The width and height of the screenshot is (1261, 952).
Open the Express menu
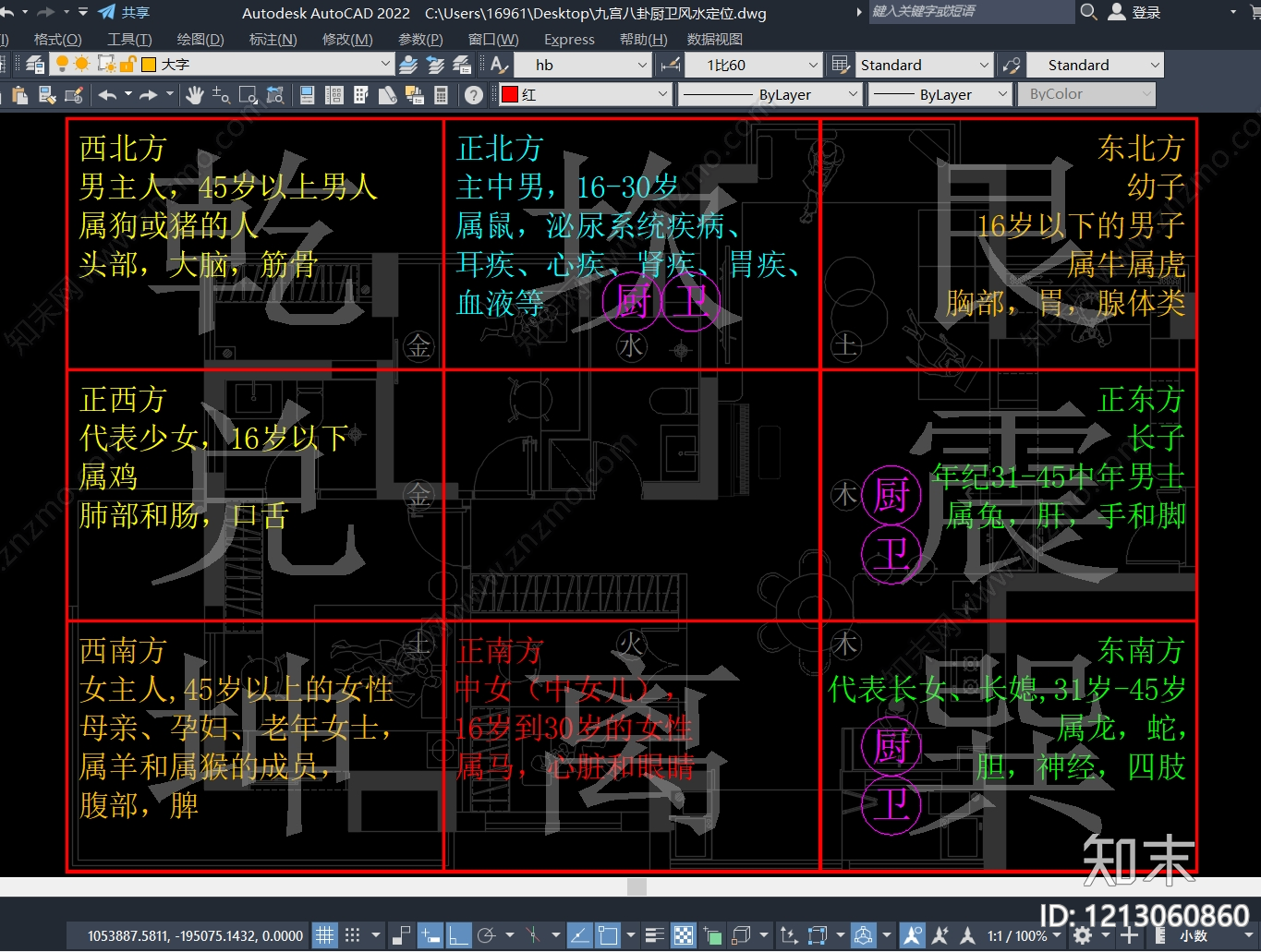pos(569,40)
